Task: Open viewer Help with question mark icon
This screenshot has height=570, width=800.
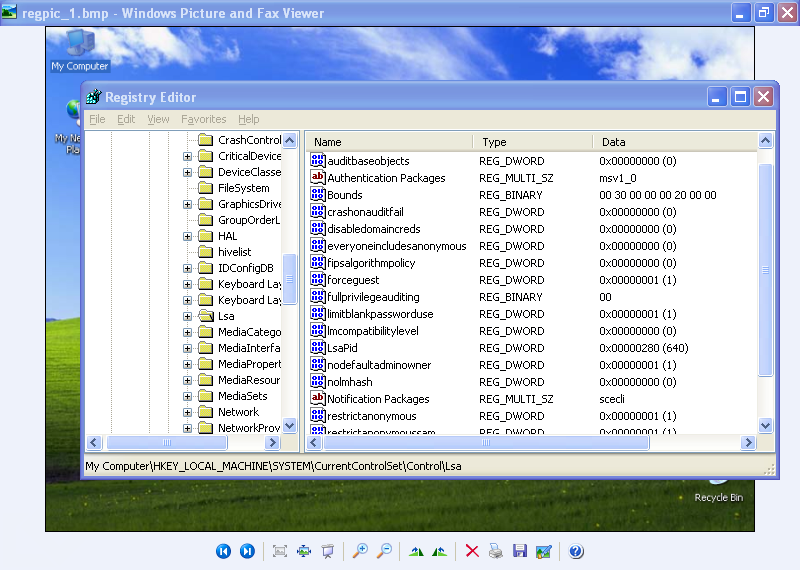Action: click(x=576, y=551)
